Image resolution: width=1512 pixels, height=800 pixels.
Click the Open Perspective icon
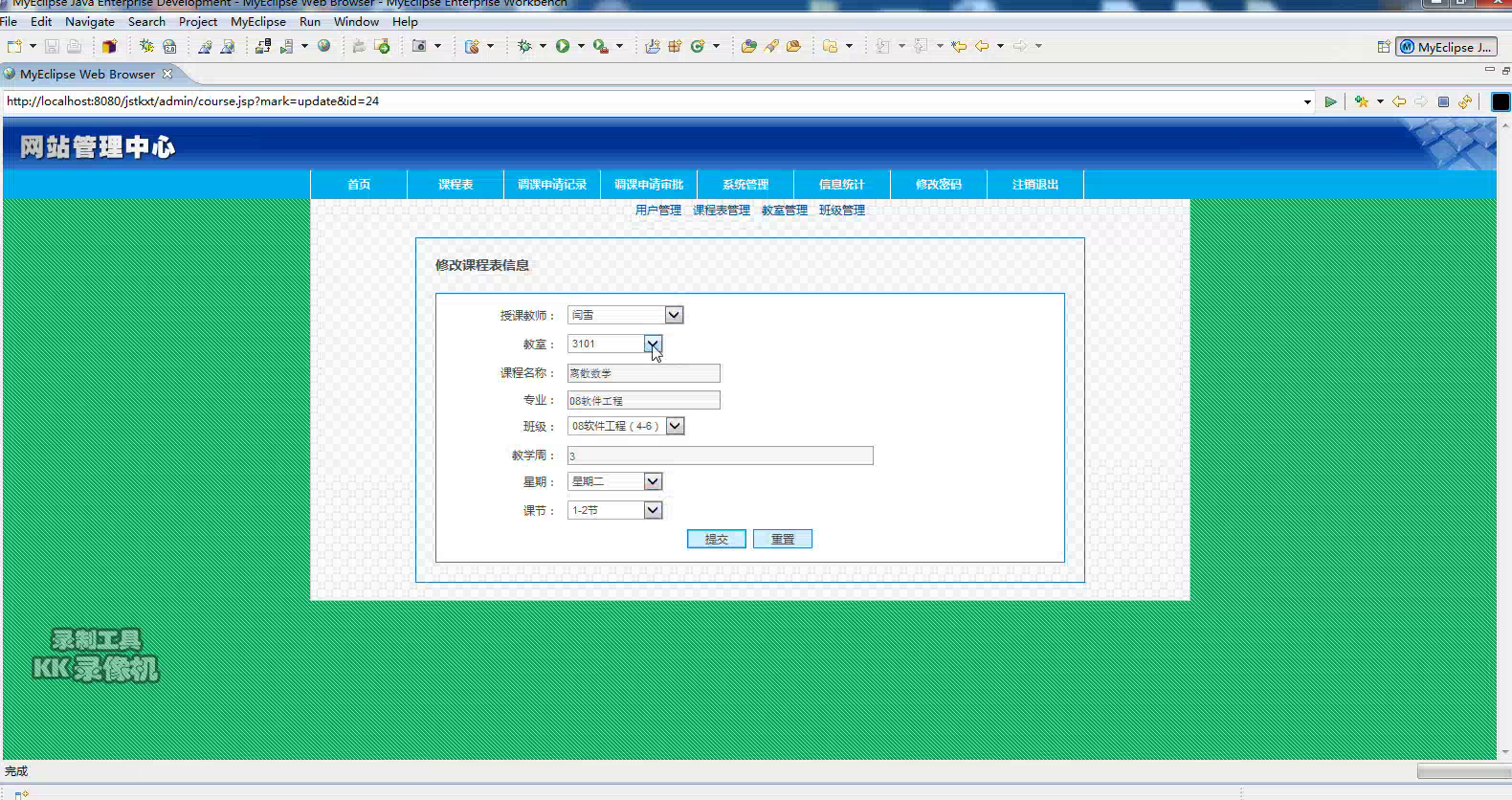coord(1384,47)
